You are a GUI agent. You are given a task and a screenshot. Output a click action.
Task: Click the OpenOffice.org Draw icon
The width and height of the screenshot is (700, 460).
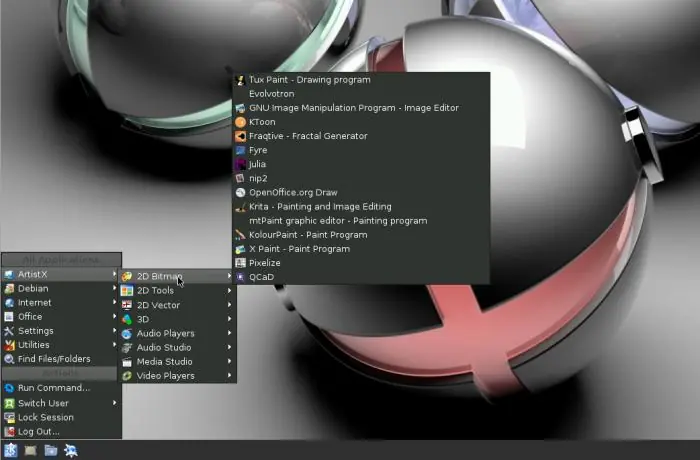[240, 192]
